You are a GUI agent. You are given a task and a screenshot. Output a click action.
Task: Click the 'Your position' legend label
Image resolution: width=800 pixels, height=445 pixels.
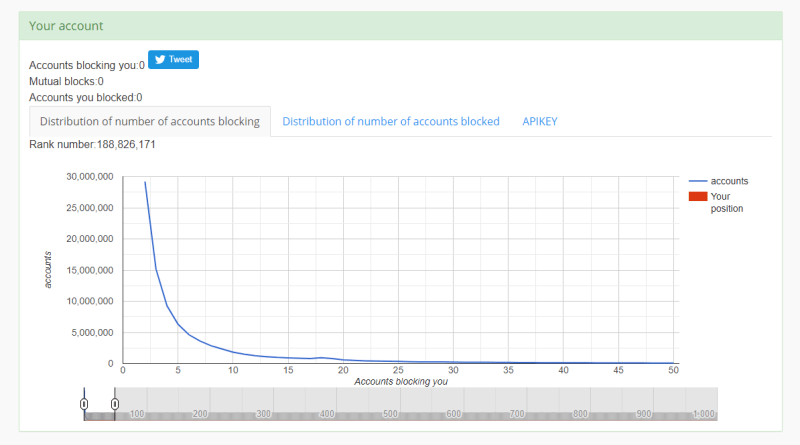click(x=727, y=202)
